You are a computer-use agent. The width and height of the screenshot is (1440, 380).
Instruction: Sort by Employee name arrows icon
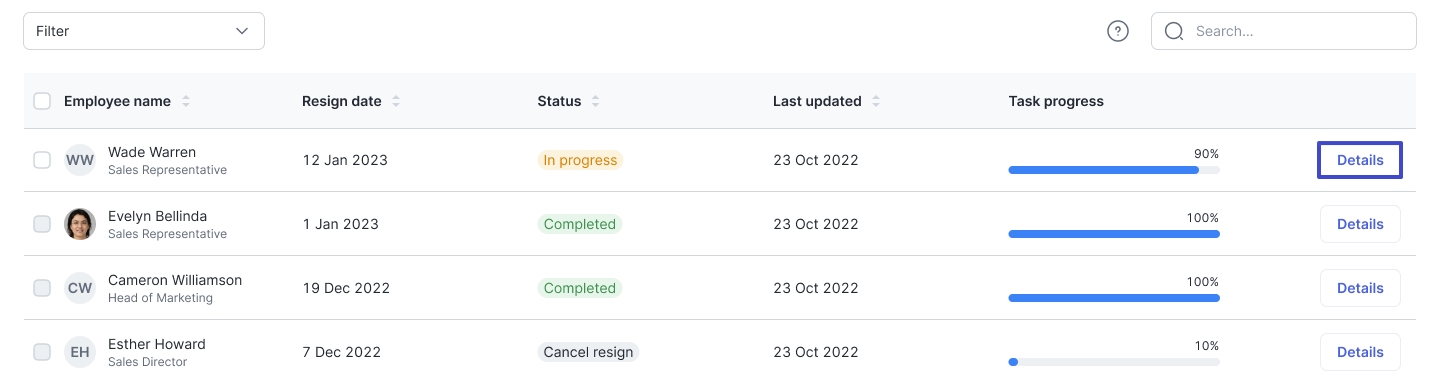(186, 101)
